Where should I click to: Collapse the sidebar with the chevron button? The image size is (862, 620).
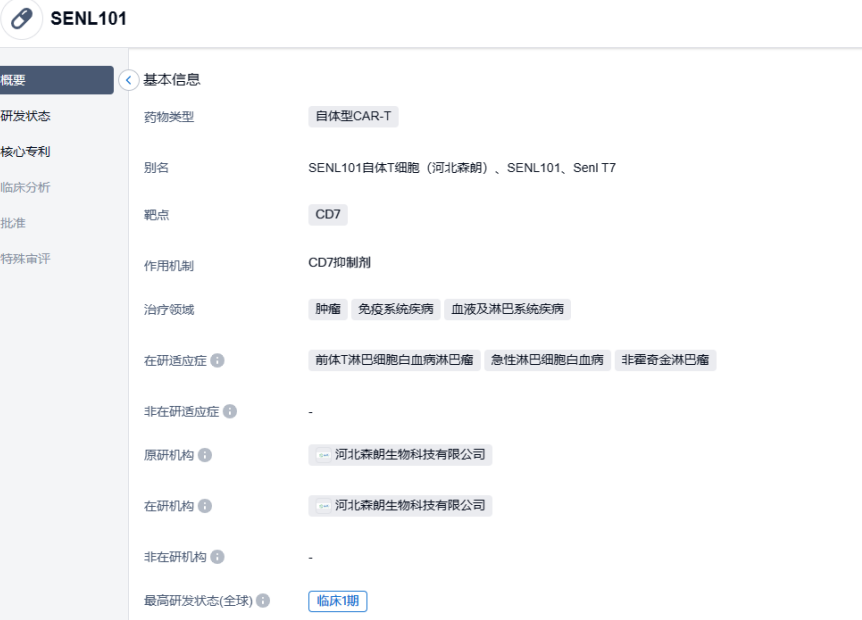(x=128, y=80)
